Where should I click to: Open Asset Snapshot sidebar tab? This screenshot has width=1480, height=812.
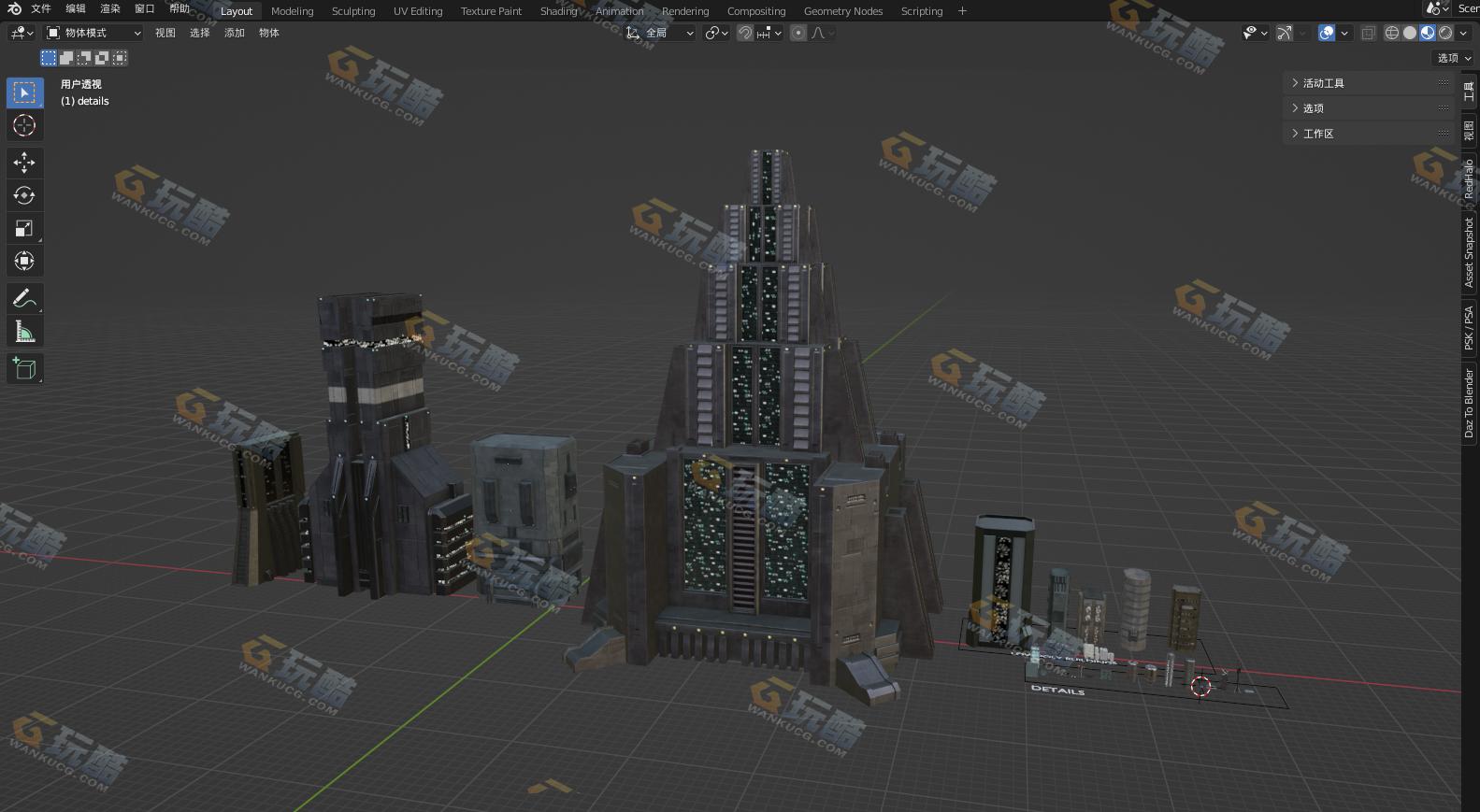1469,252
